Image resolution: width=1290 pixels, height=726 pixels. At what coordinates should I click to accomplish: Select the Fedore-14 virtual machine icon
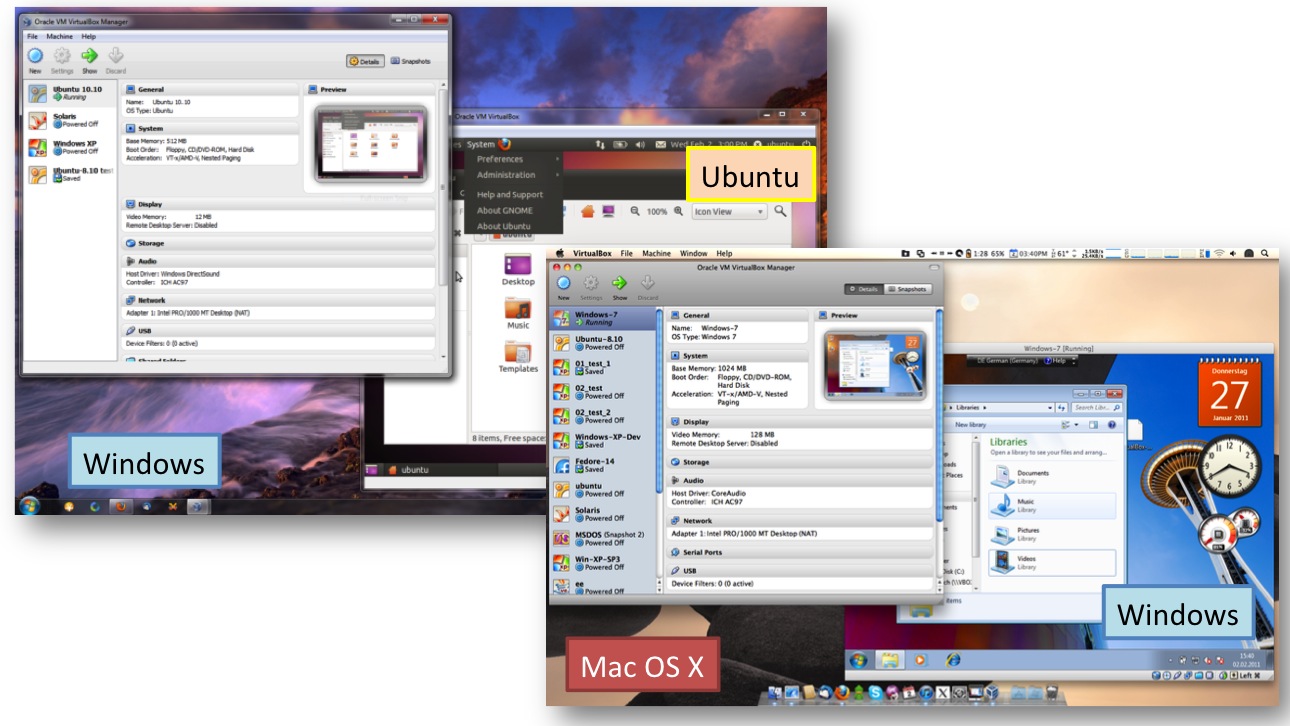(562, 466)
